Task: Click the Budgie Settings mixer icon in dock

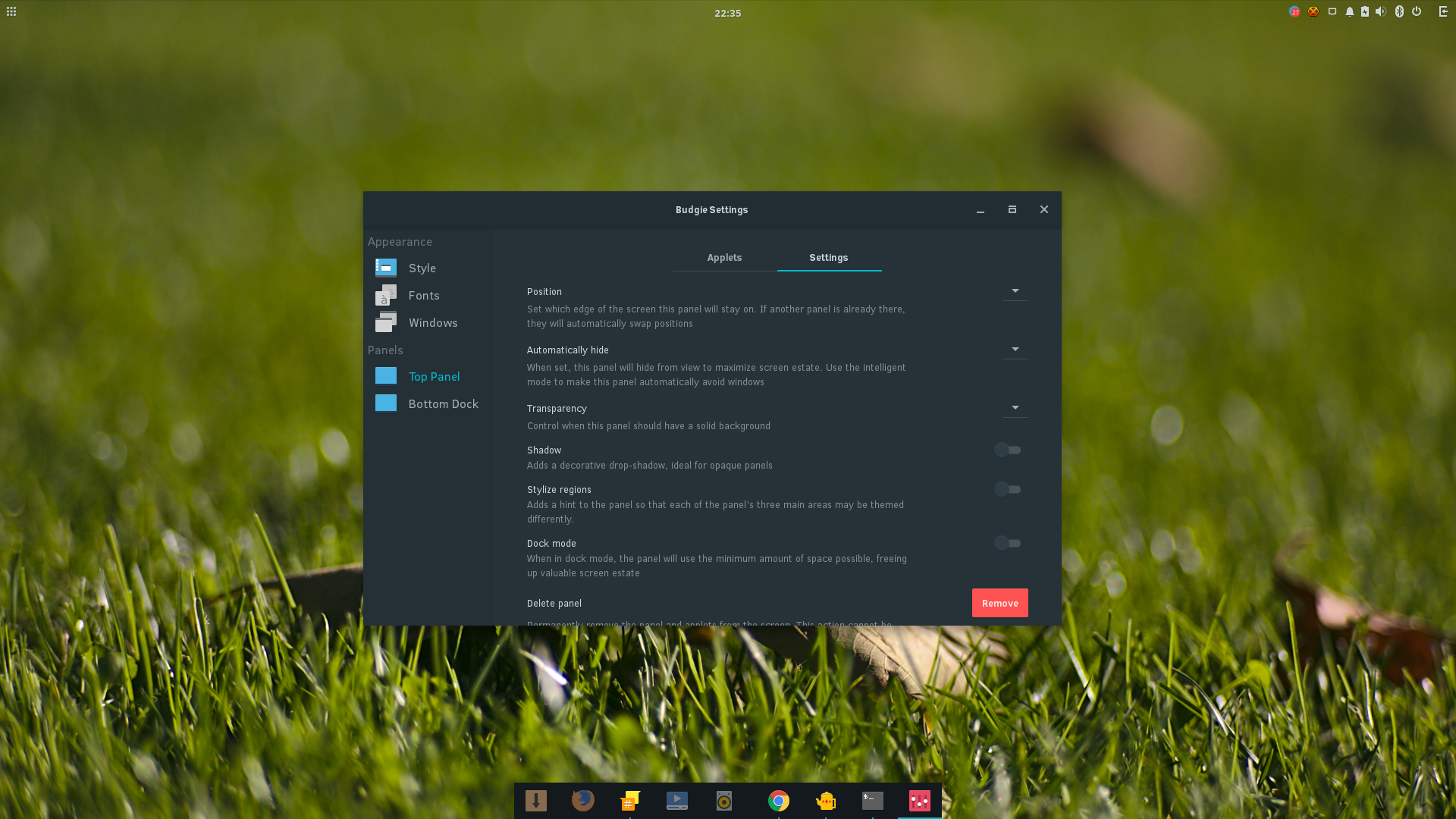Action: (920, 801)
